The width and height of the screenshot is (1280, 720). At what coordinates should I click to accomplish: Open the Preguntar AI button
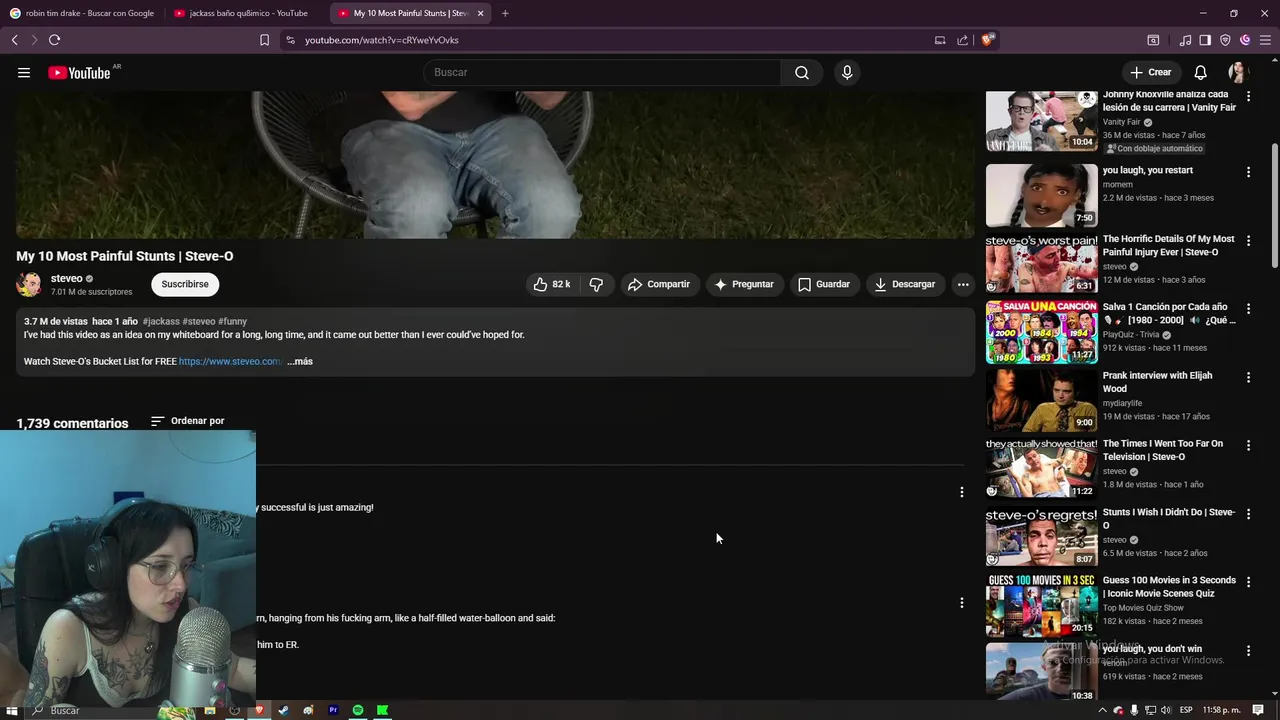[743, 284]
